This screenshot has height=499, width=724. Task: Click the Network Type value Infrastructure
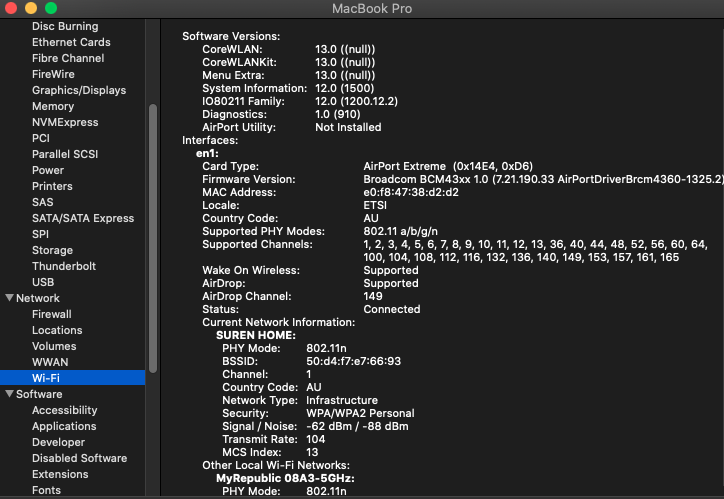pos(342,401)
